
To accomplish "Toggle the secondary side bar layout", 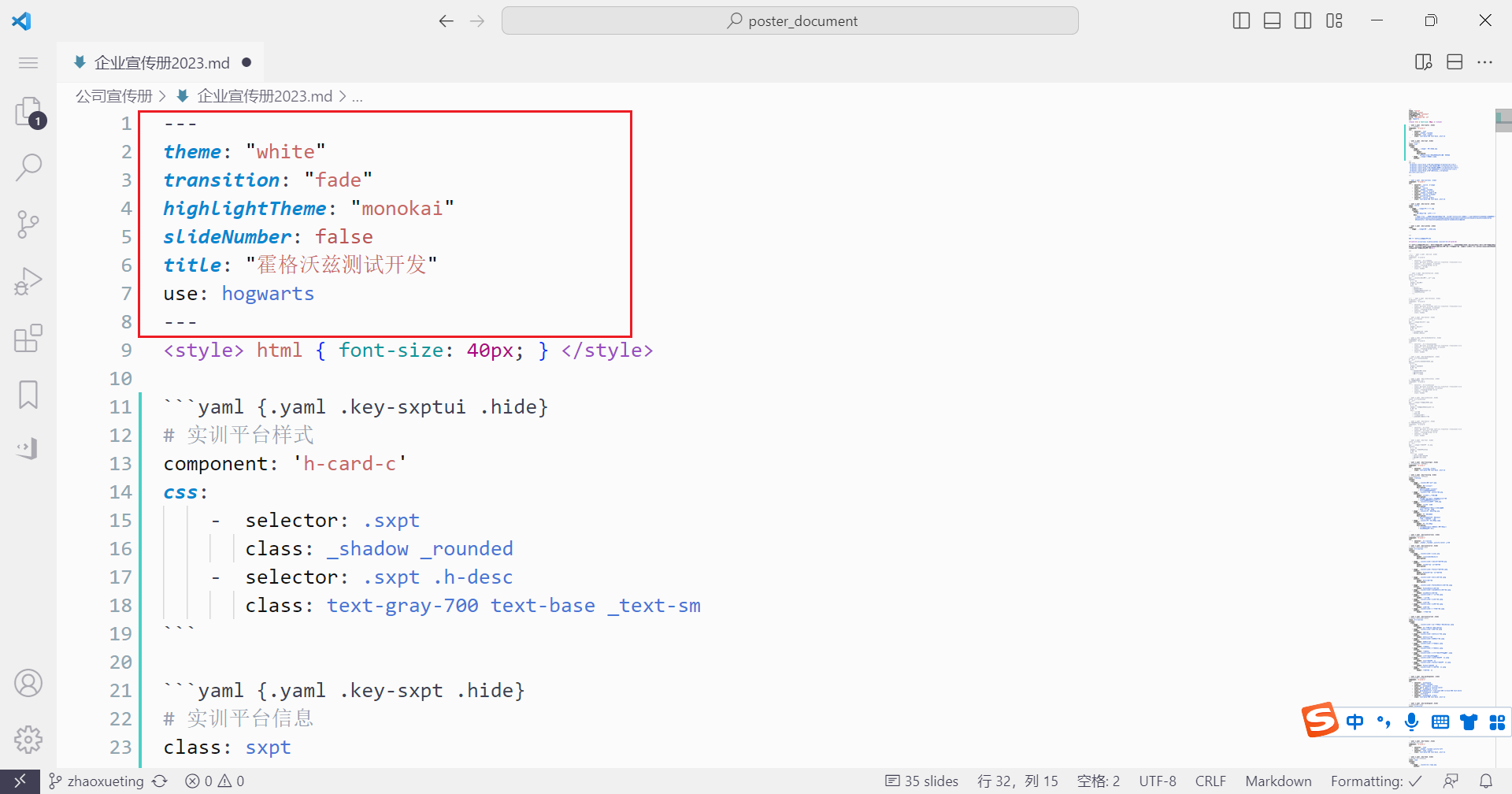I will (1303, 20).
